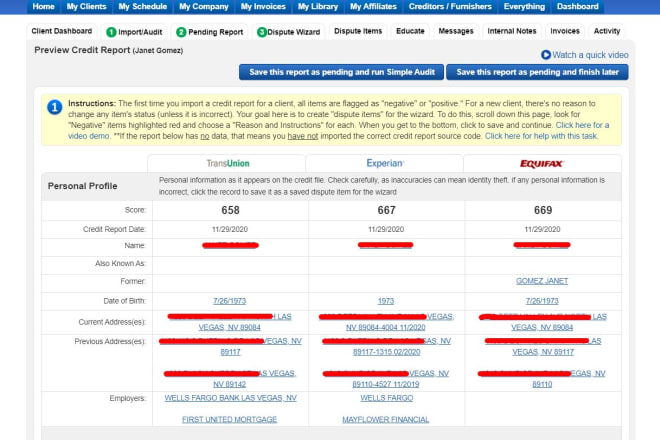Click Save this report and run Simple Audit
The width and height of the screenshot is (660, 440).
point(342,72)
